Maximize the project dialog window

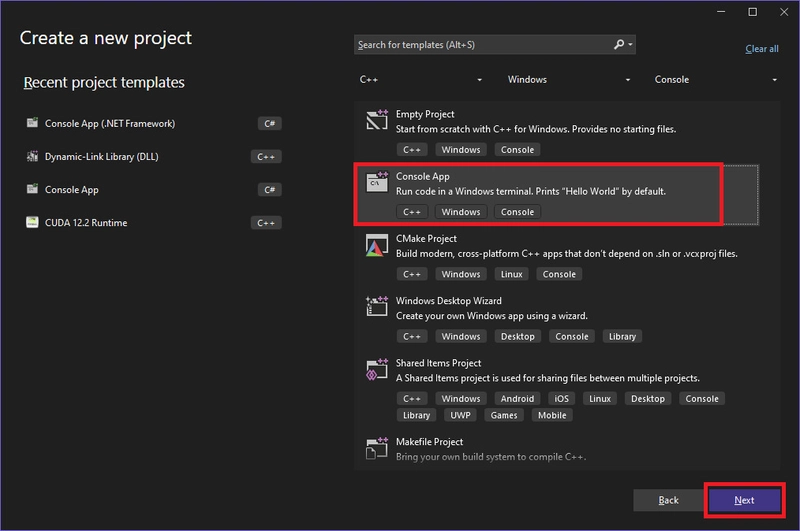coord(753,12)
